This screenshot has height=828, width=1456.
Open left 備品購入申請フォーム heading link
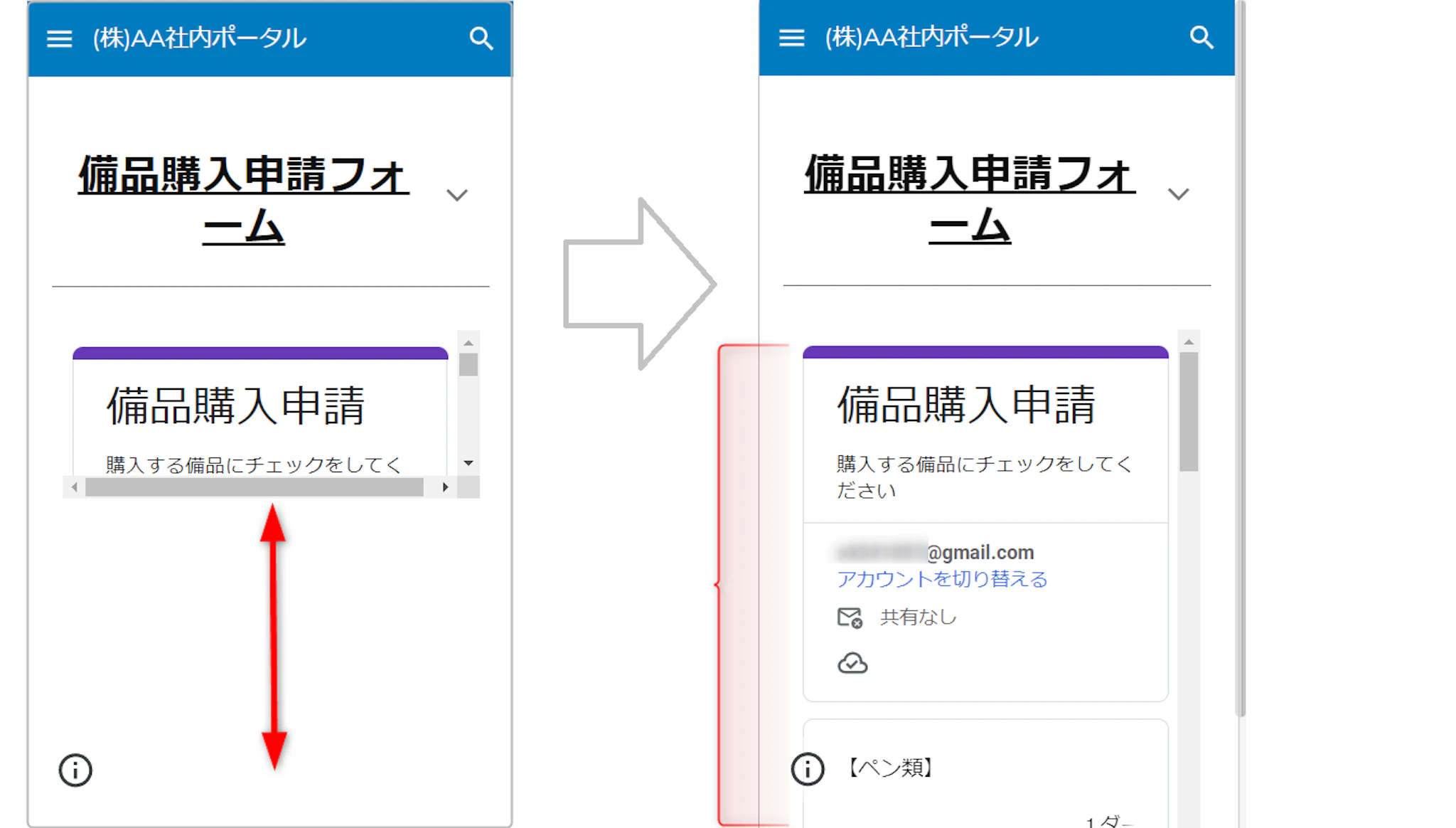(x=243, y=199)
